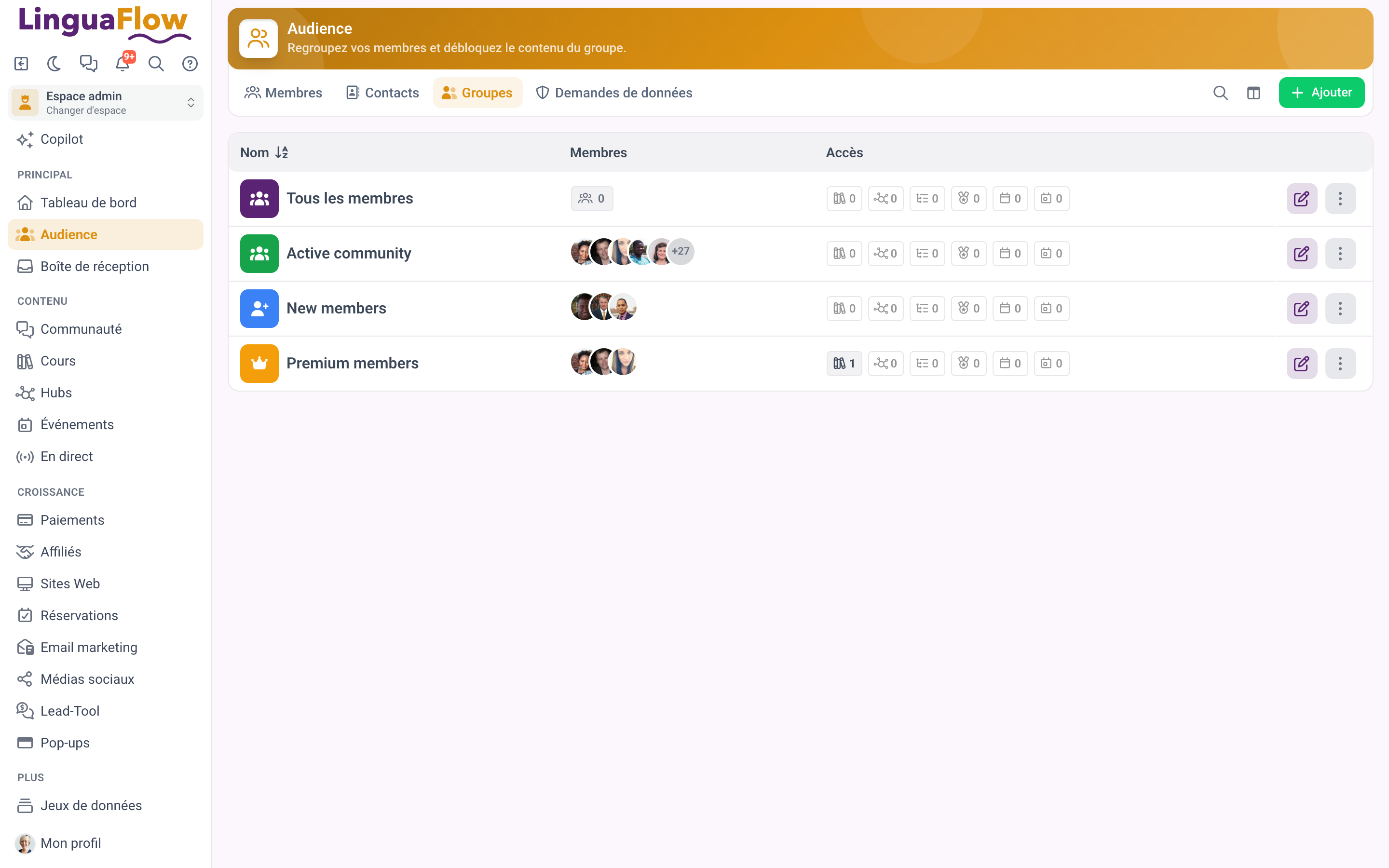Click calendar access badge for New members
The height and width of the screenshot is (868, 1389).
click(1010, 309)
